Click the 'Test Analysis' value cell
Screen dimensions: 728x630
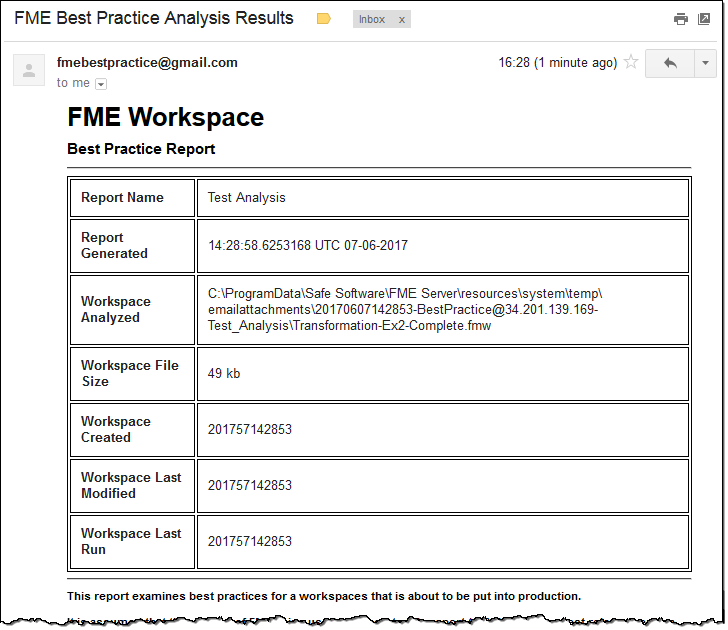[x=443, y=198]
